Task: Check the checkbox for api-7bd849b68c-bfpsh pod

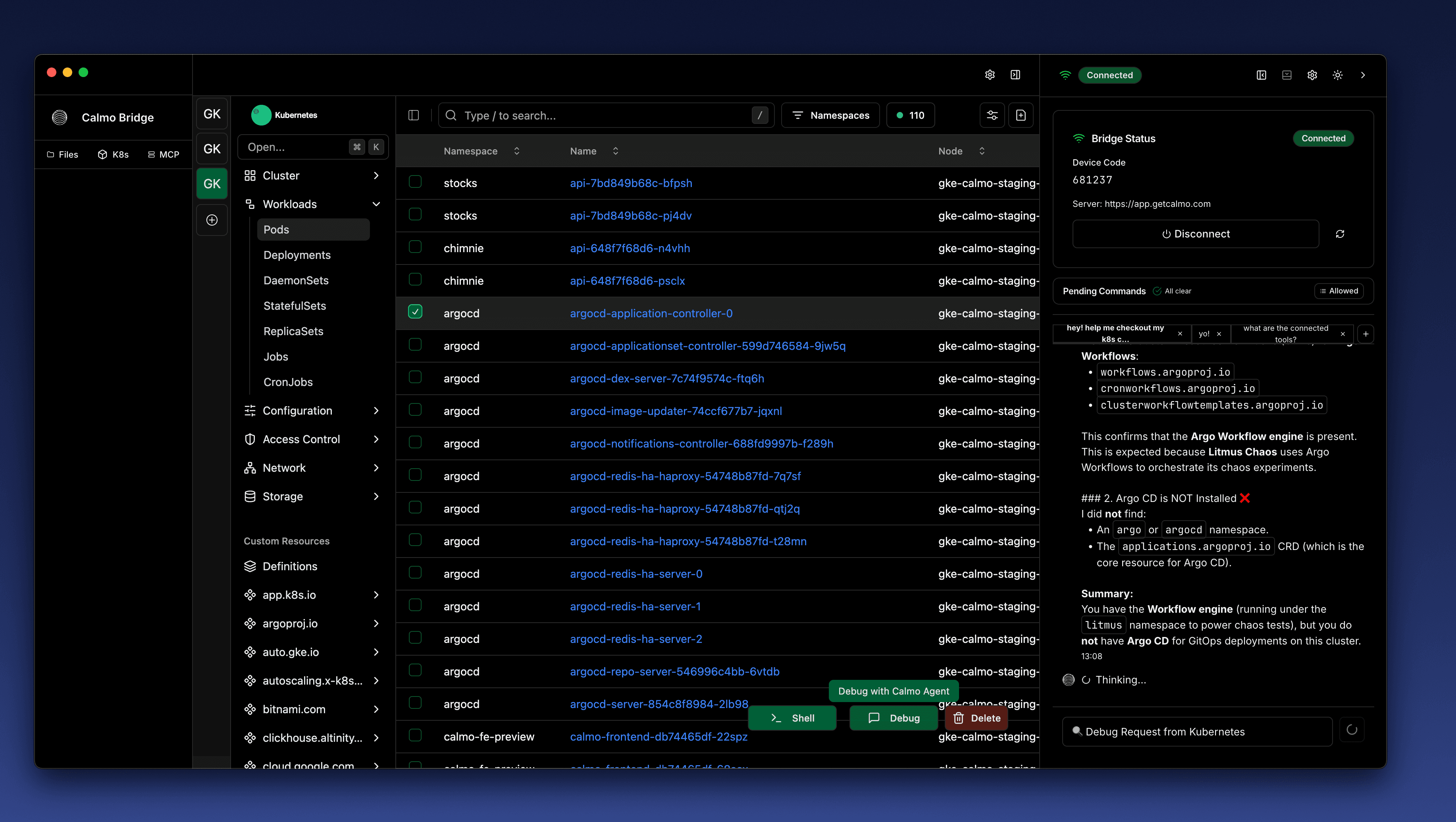Action: pyautogui.click(x=416, y=181)
